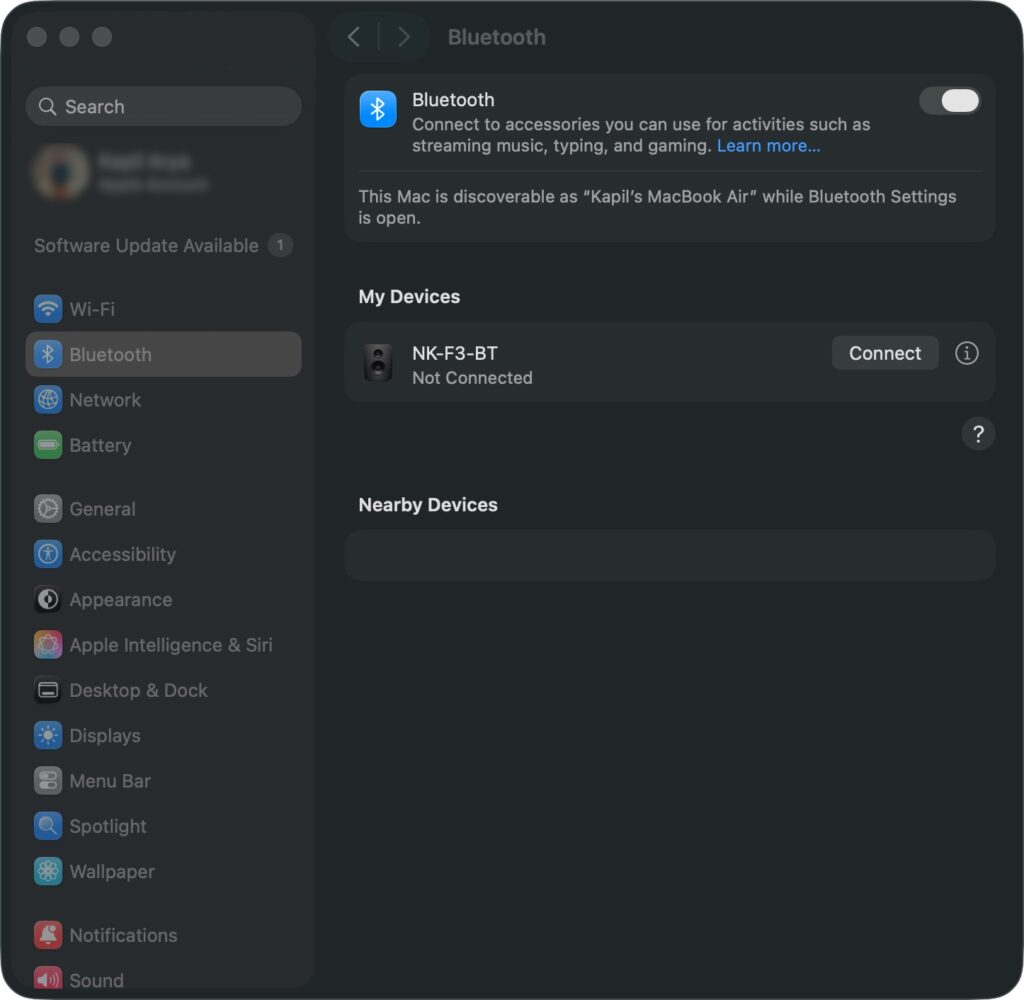The height and width of the screenshot is (1000, 1024).
Task: Click the large blue Bluetooth icon in main pane
Action: pyautogui.click(x=377, y=109)
